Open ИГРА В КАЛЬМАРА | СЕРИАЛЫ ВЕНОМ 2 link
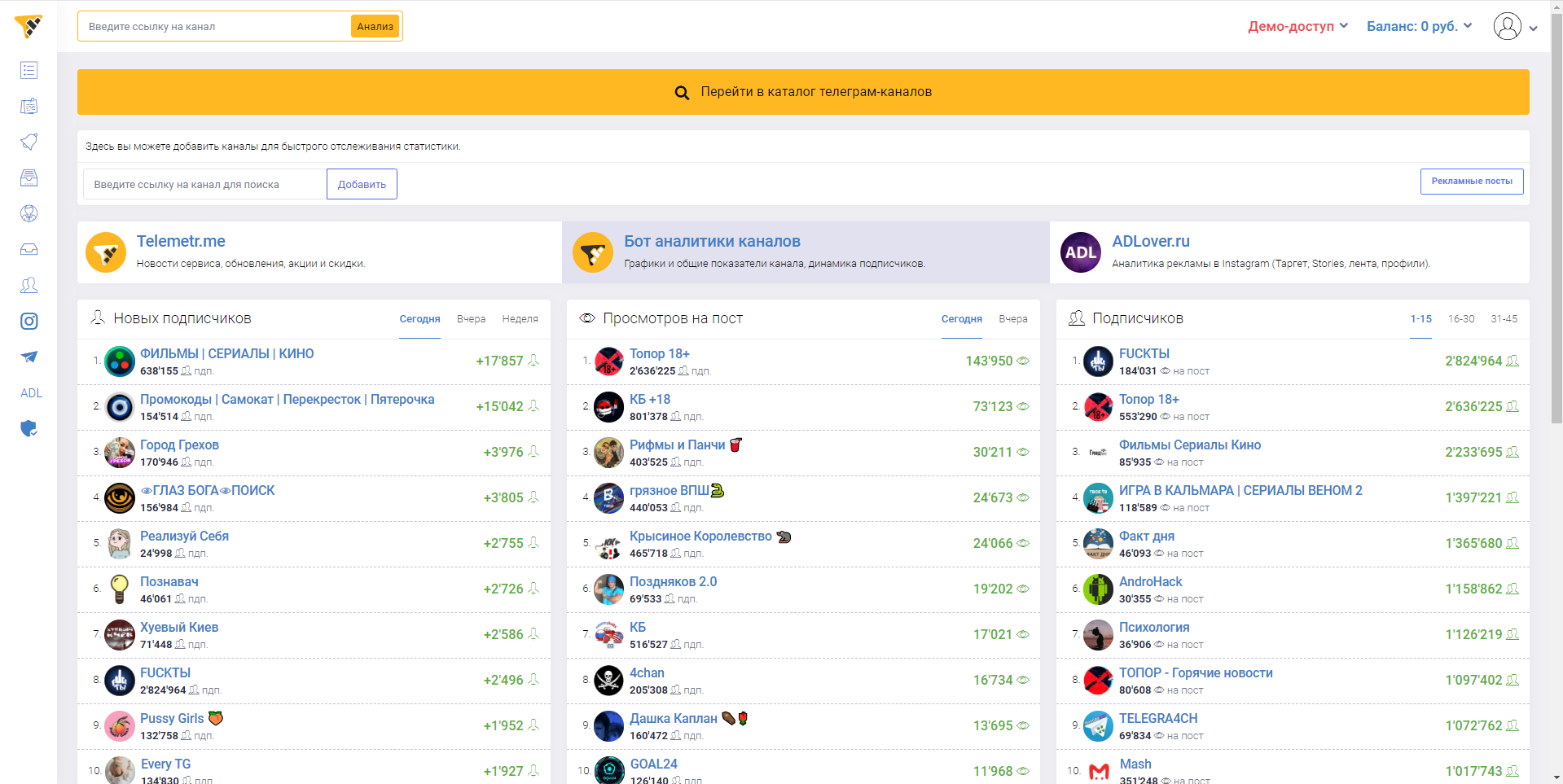This screenshot has height=784, width=1563. click(1240, 490)
